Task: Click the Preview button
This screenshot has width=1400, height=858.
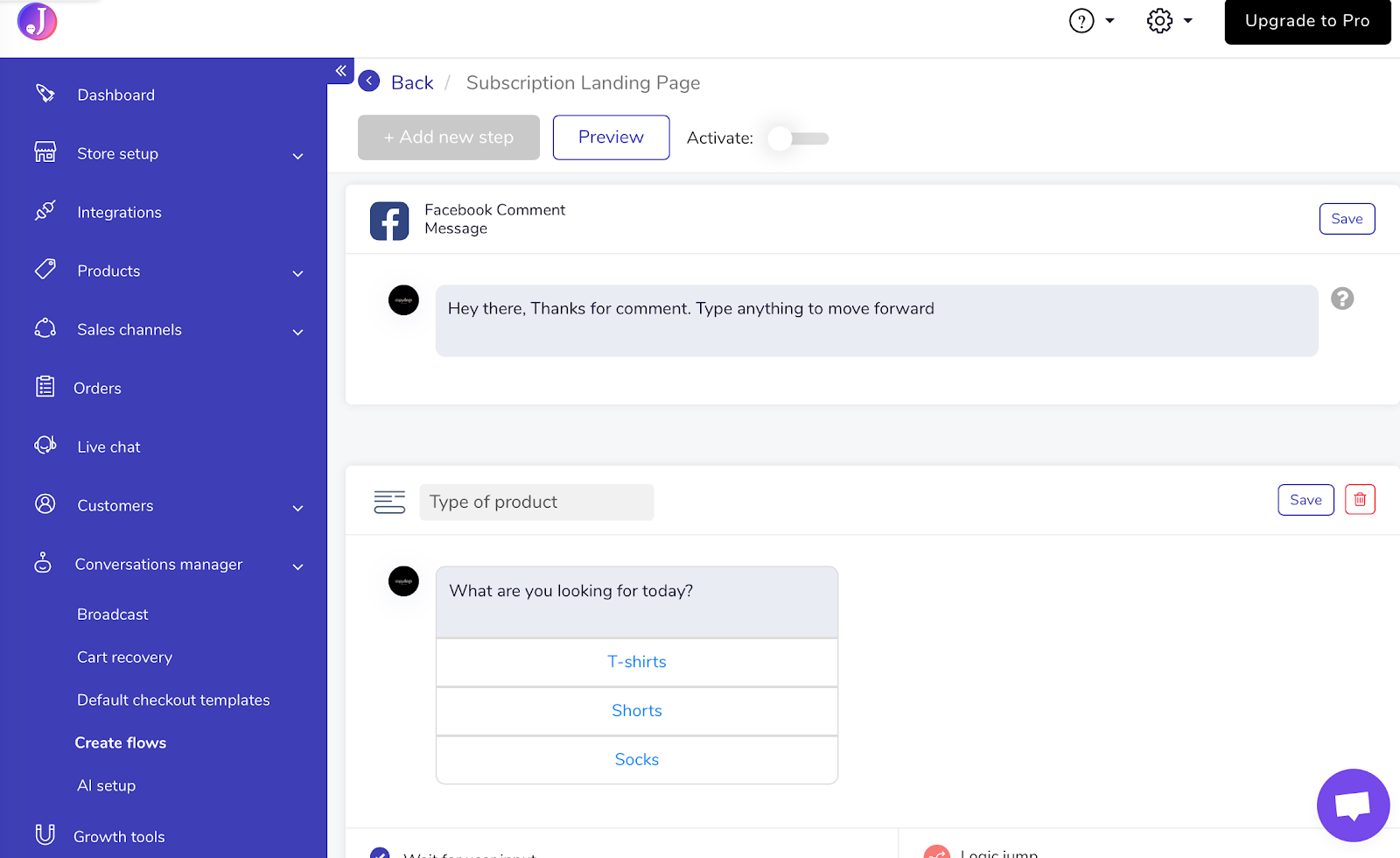Action: [611, 137]
